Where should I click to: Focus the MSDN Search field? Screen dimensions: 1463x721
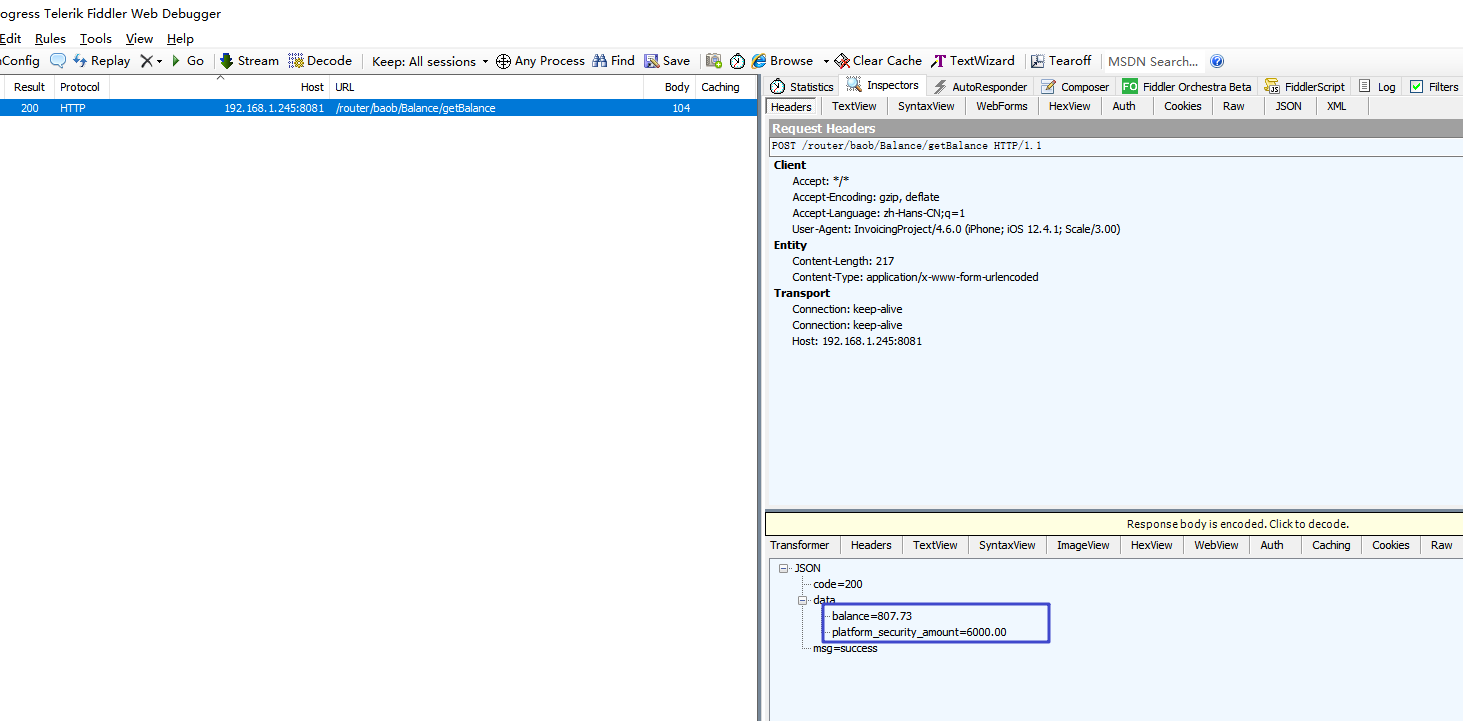[1153, 61]
